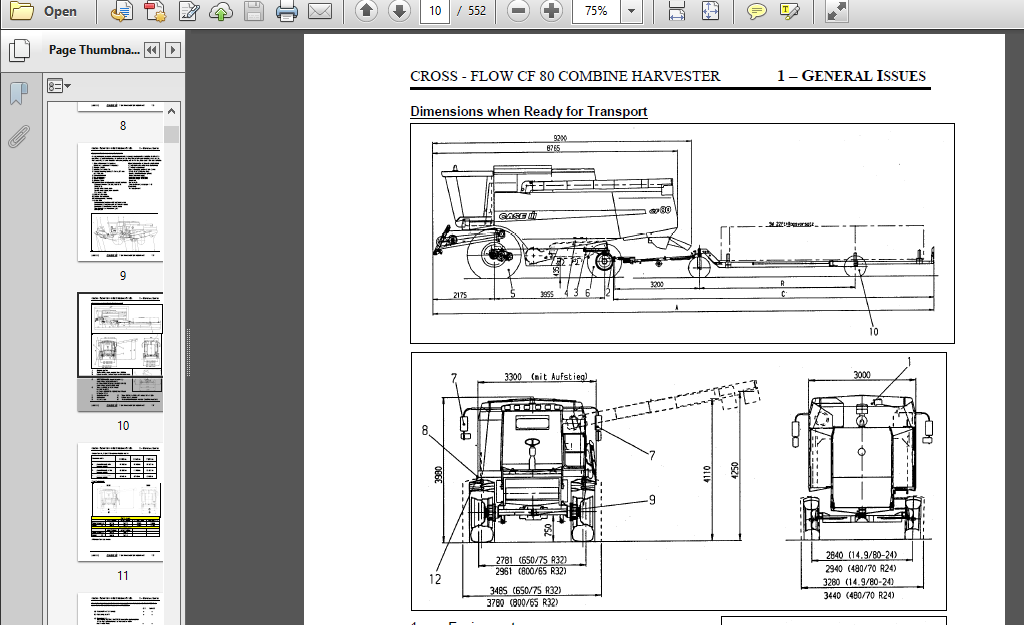Screen dimensions: 1024x625
Task: Click the heading 'Dimensions when Ready for Transport'
Action: tap(528, 112)
